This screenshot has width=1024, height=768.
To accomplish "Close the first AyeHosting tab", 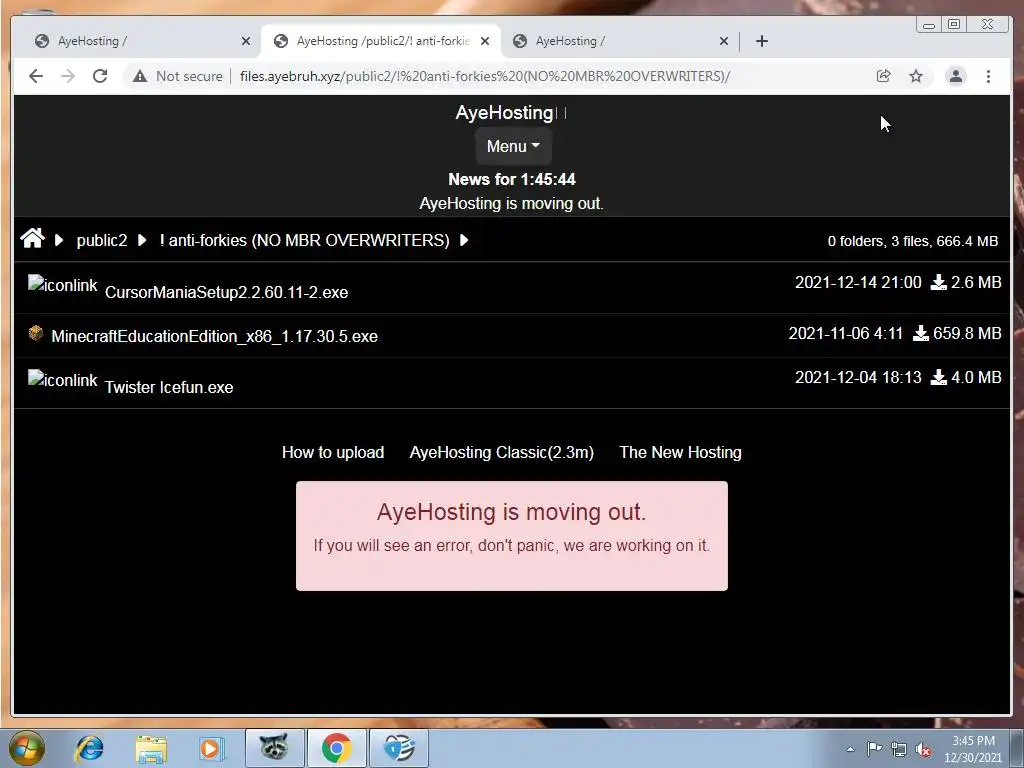I will 246,41.
